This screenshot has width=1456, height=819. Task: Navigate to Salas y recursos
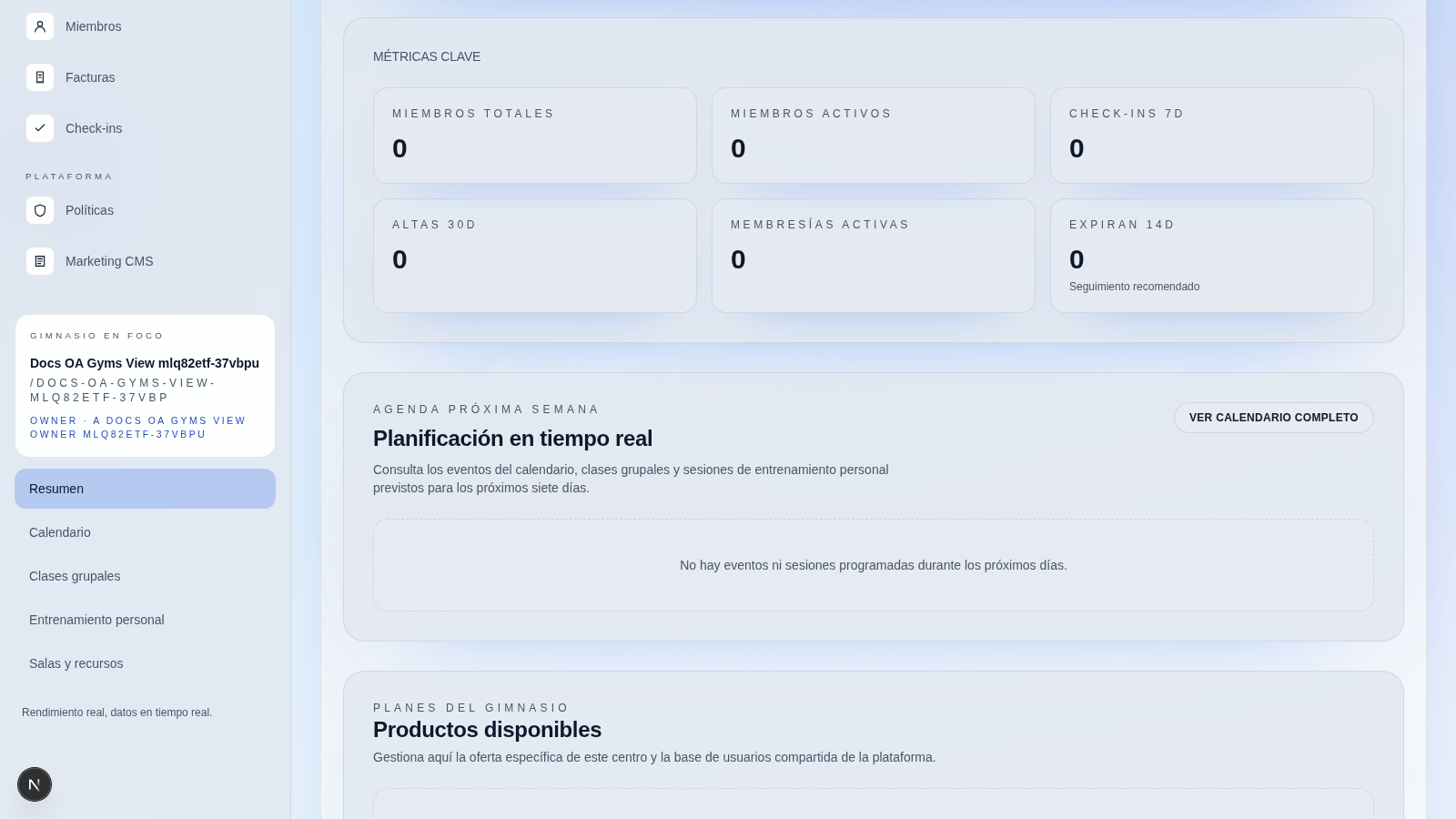click(x=76, y=663)
